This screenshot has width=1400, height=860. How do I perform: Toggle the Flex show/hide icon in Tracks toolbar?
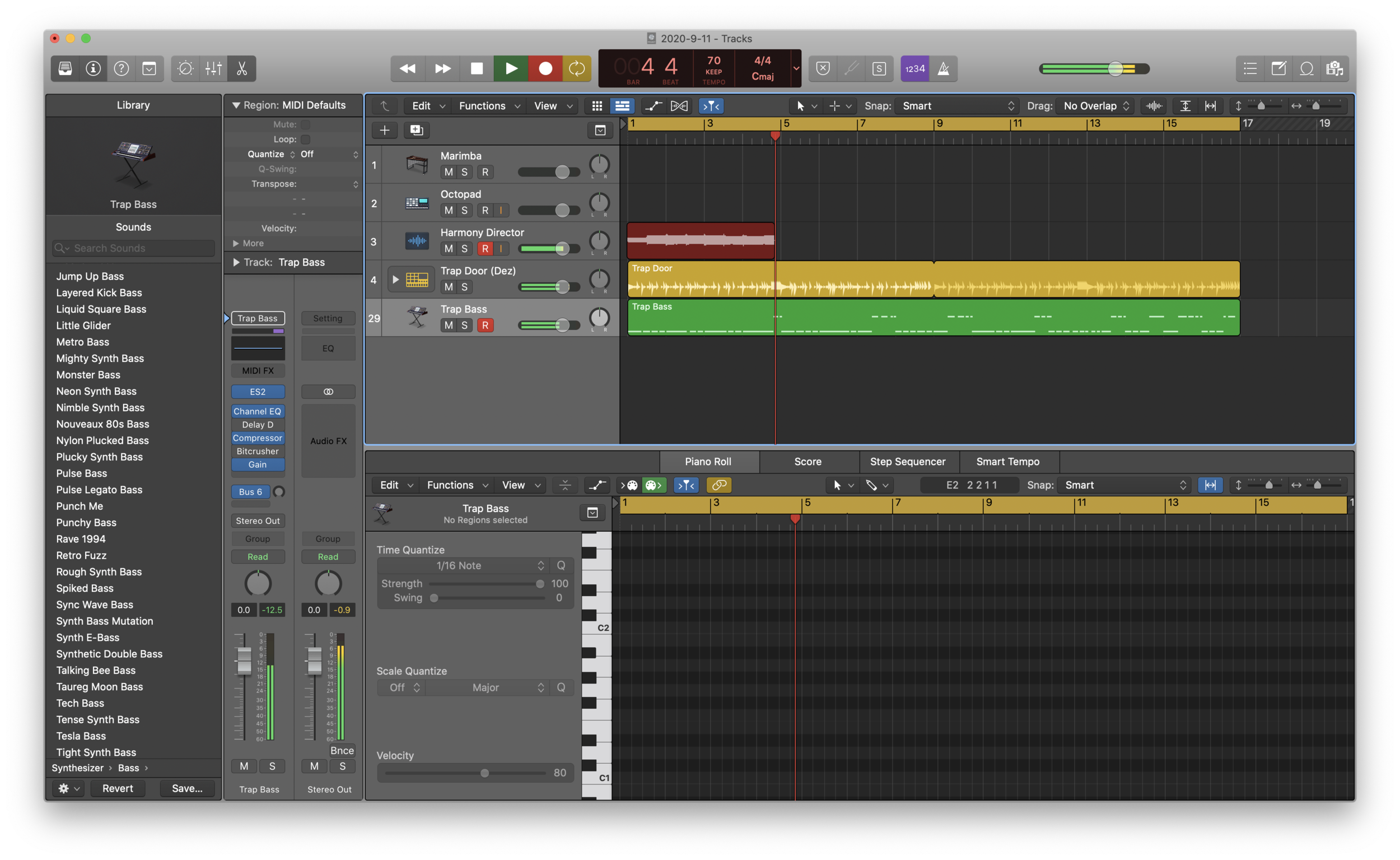679,106
